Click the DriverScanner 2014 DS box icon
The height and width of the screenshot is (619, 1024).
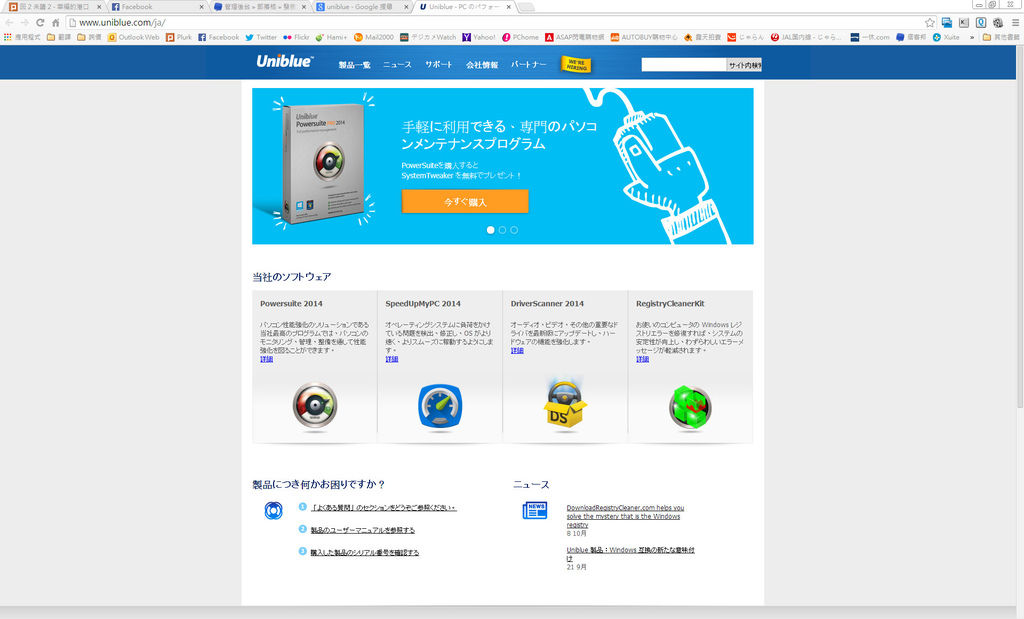click(565, 405)
